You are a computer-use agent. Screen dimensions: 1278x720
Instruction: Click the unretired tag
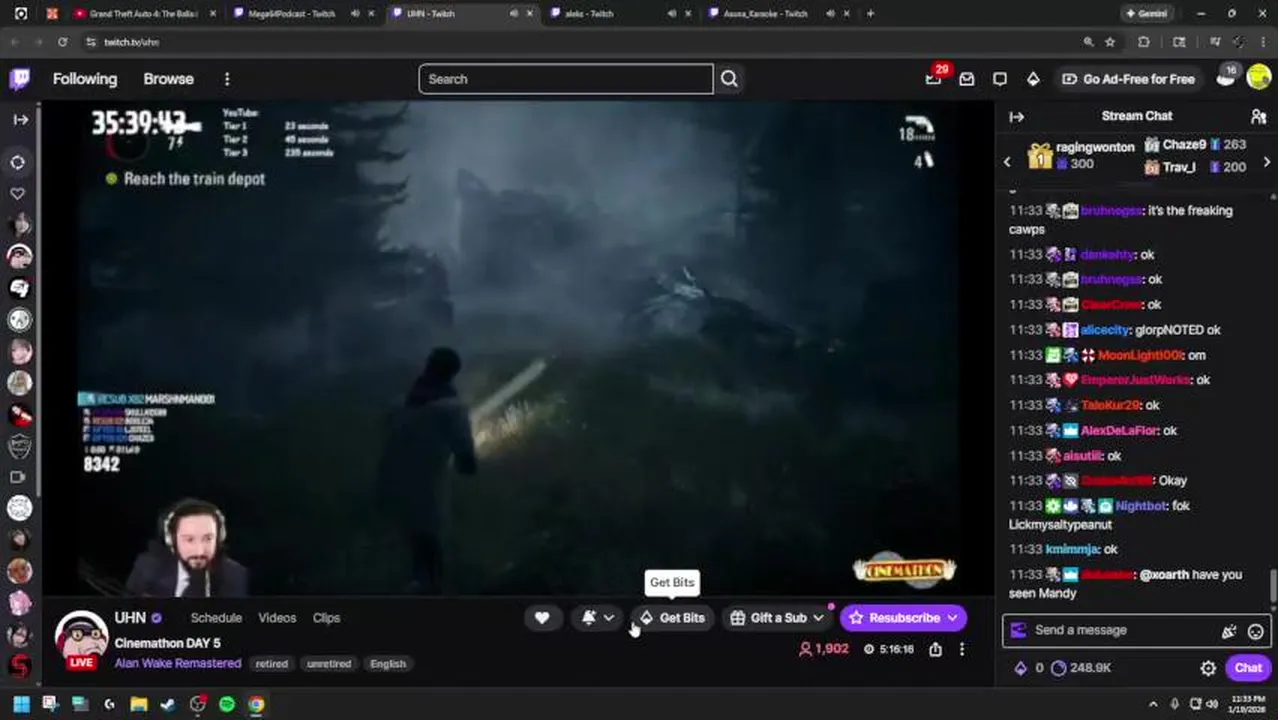click(x=329, y=664)
